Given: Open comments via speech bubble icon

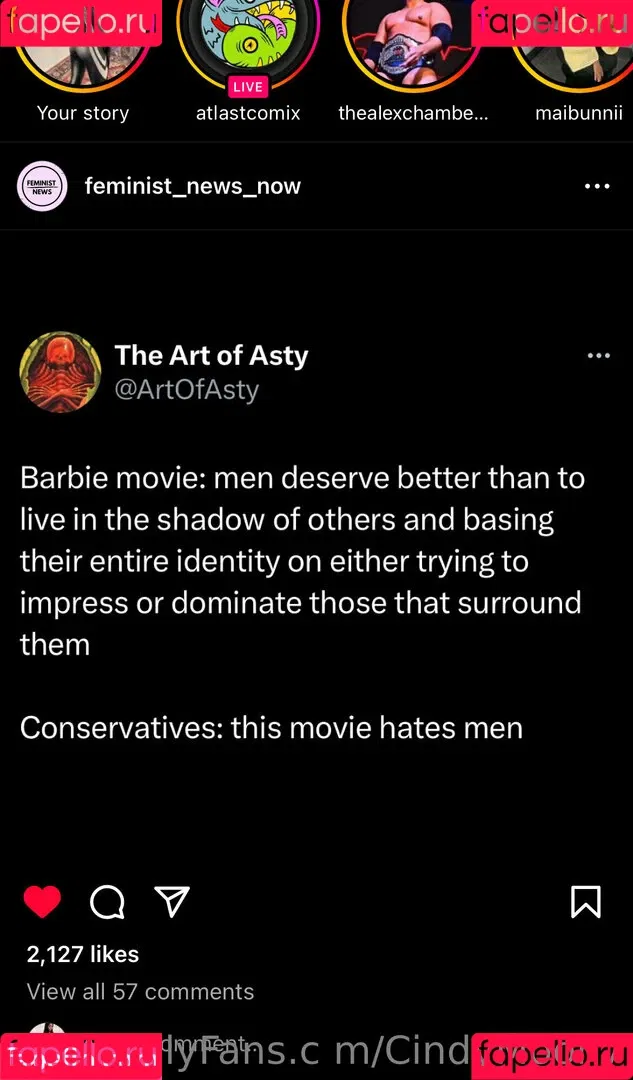Looking at the screenshot, I should 107,902.
